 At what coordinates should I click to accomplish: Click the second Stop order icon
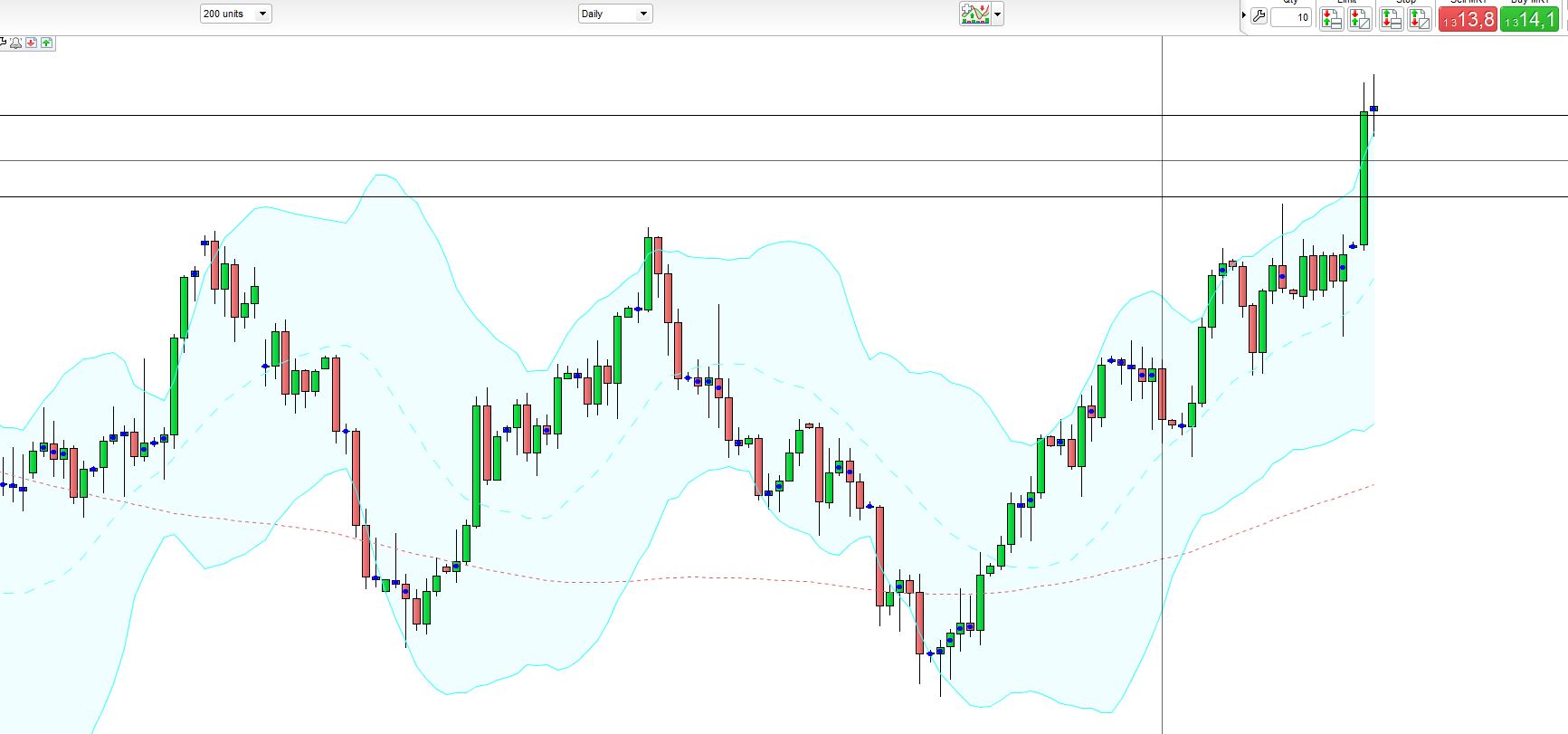pos(1419,19)
